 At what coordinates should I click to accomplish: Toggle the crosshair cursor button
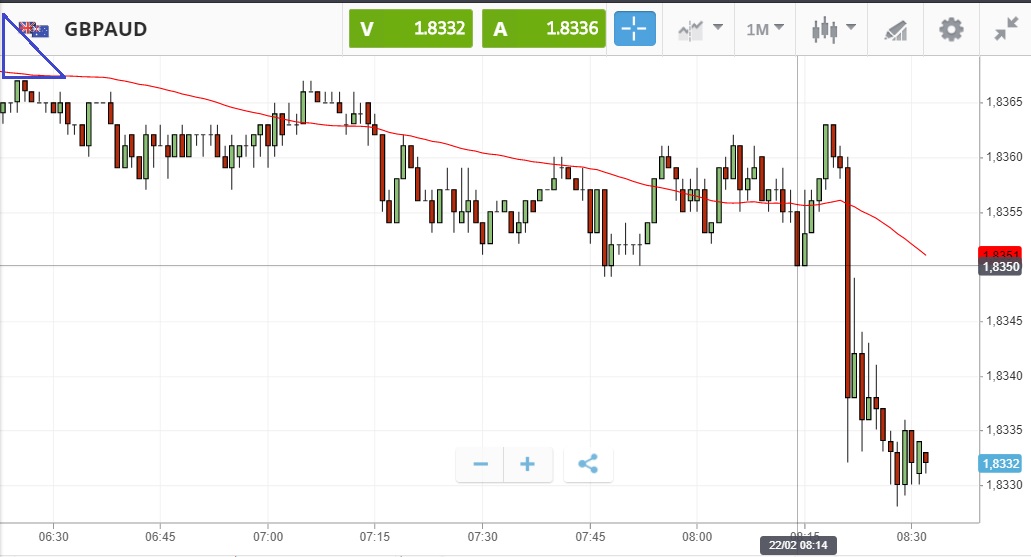point(634,29)
